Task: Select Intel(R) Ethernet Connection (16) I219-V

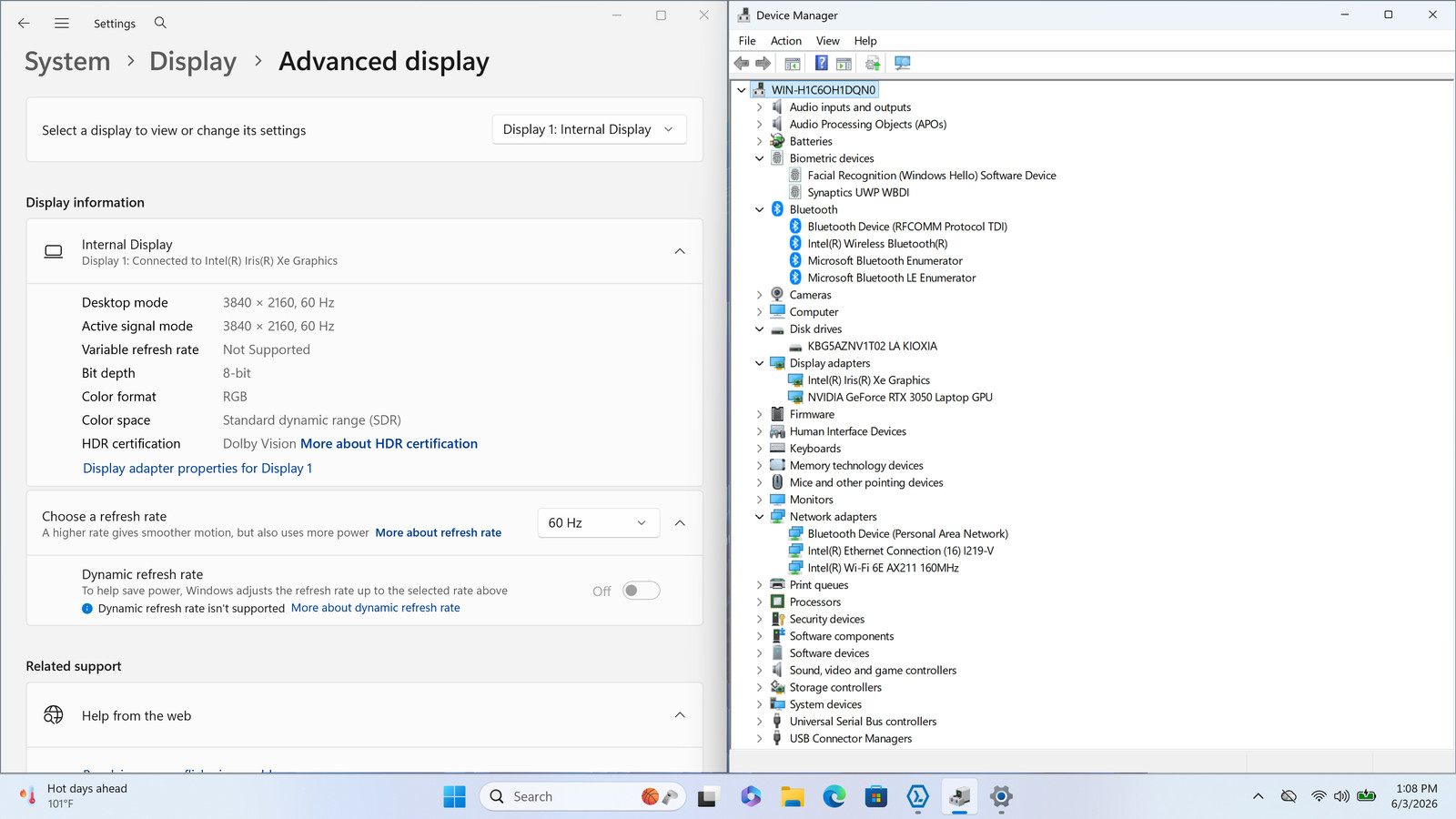Action: (x=901, y=551)
